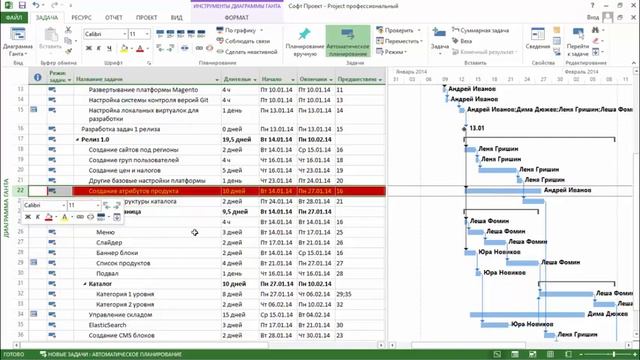Screen dimensions: 640x360
Task: Open Проверить dropdown
Action: (398, 30)
